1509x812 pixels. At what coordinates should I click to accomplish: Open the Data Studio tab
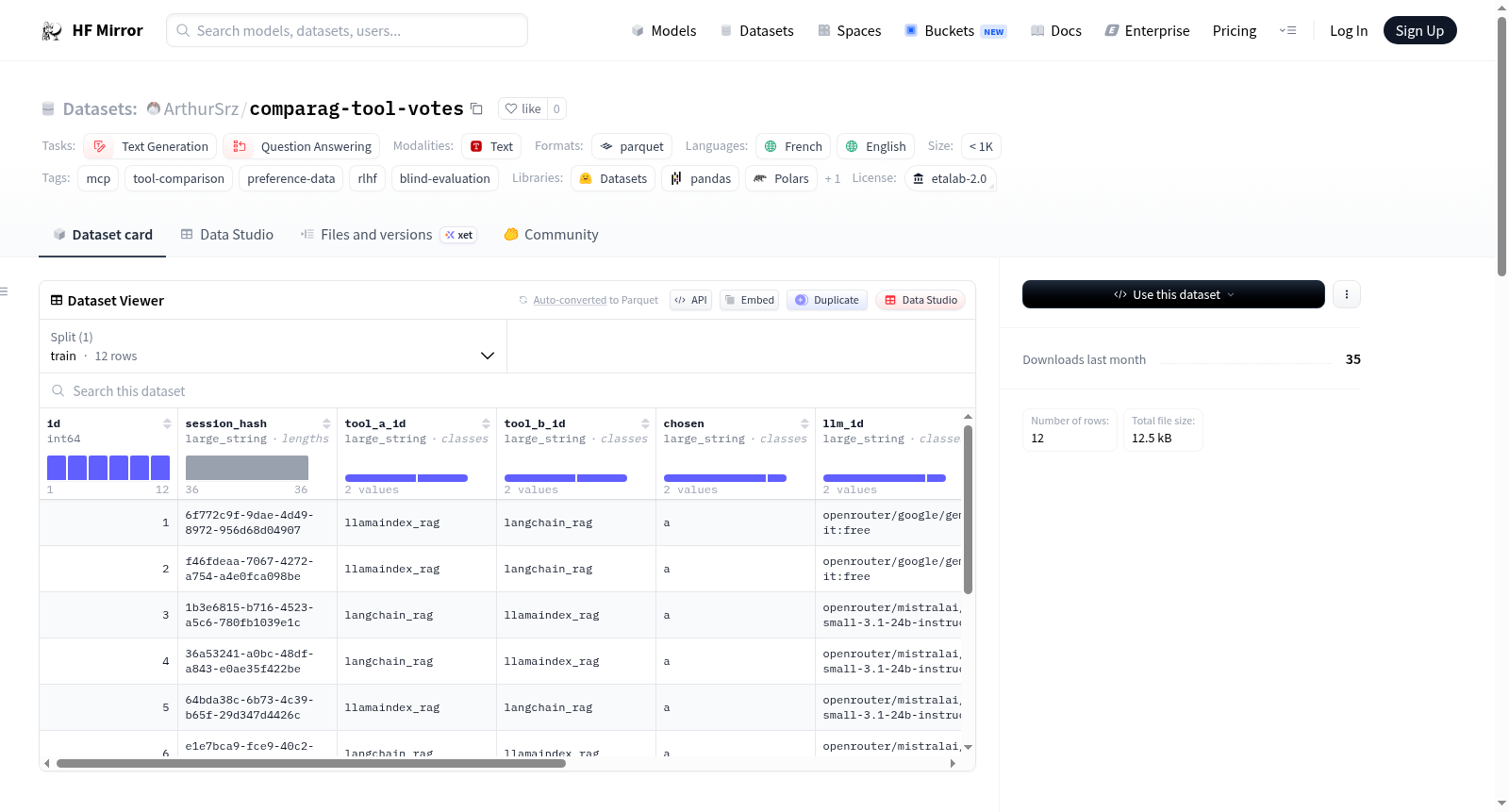(x=227, y=235)
